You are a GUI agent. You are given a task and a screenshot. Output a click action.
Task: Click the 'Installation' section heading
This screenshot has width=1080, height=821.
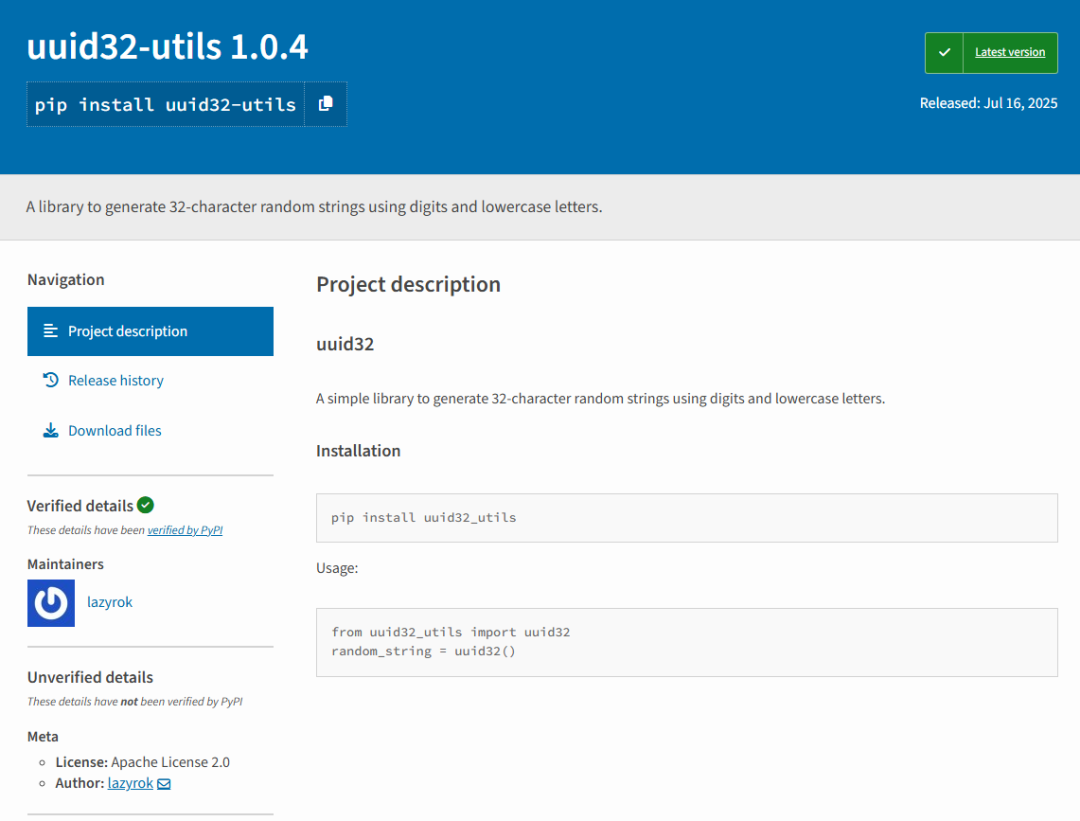click(358, 451)
